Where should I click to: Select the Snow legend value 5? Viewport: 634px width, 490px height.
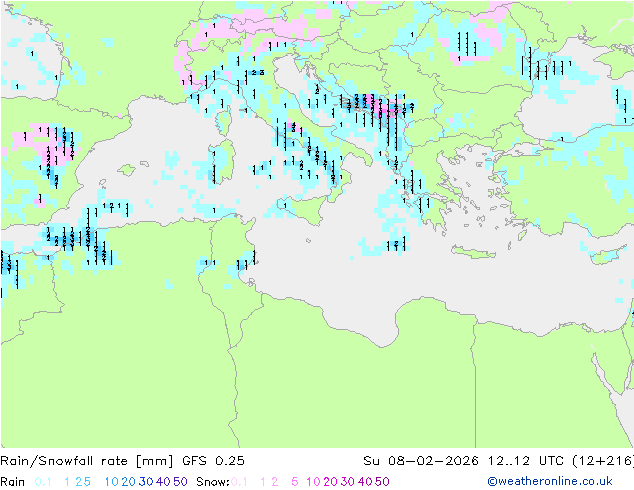point(295,482)
